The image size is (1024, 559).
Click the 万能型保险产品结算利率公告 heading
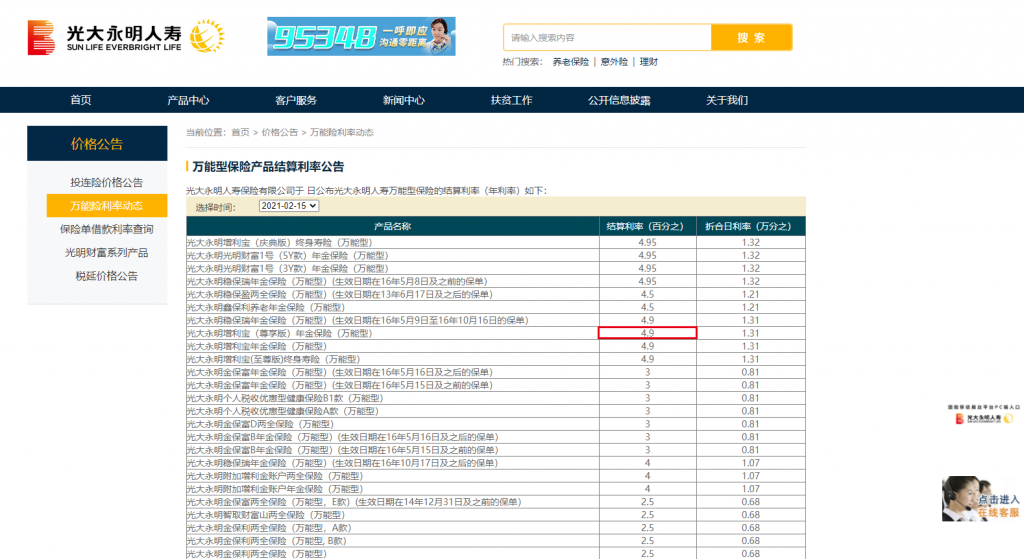268,167
